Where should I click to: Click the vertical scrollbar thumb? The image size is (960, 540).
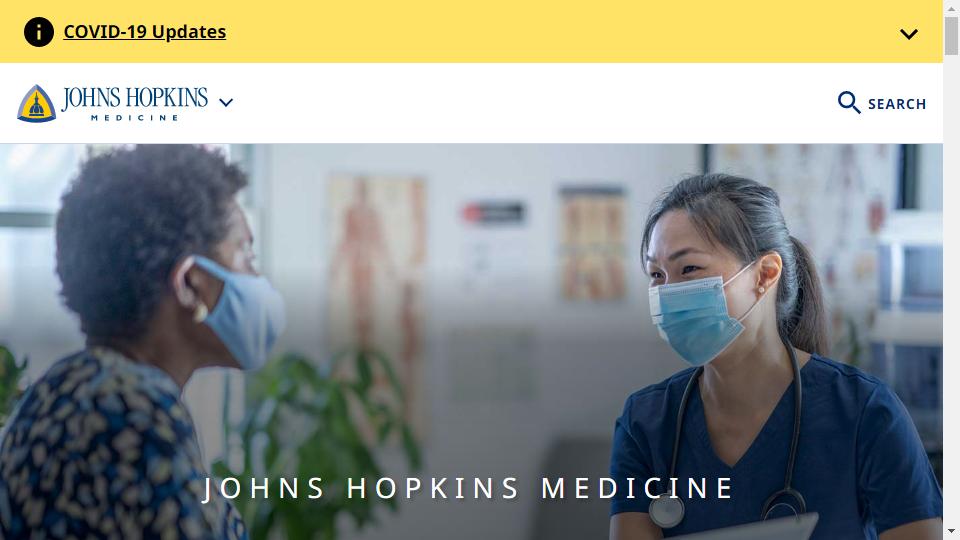click(x=951, y=36)
